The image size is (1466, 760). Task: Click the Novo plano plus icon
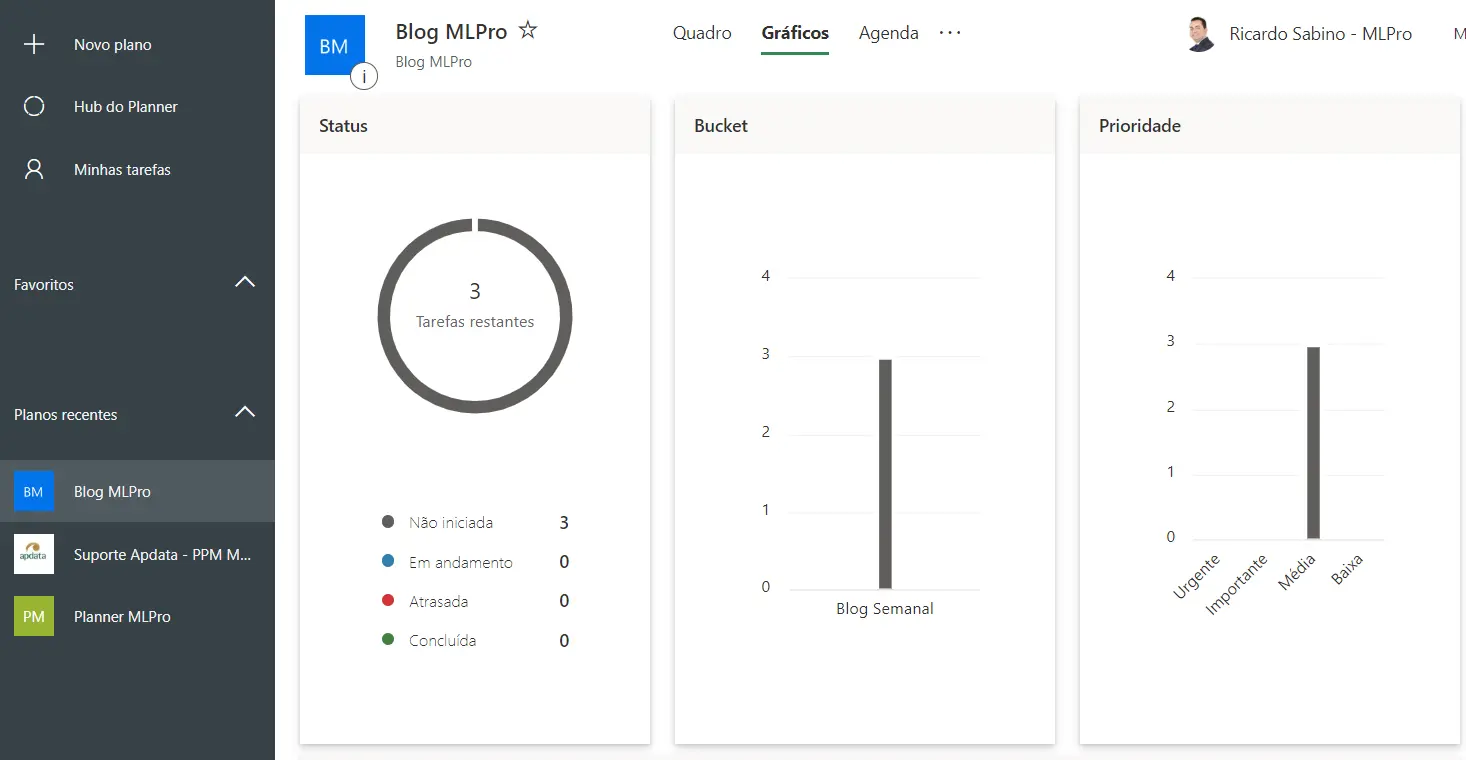[x=35, y=44]
